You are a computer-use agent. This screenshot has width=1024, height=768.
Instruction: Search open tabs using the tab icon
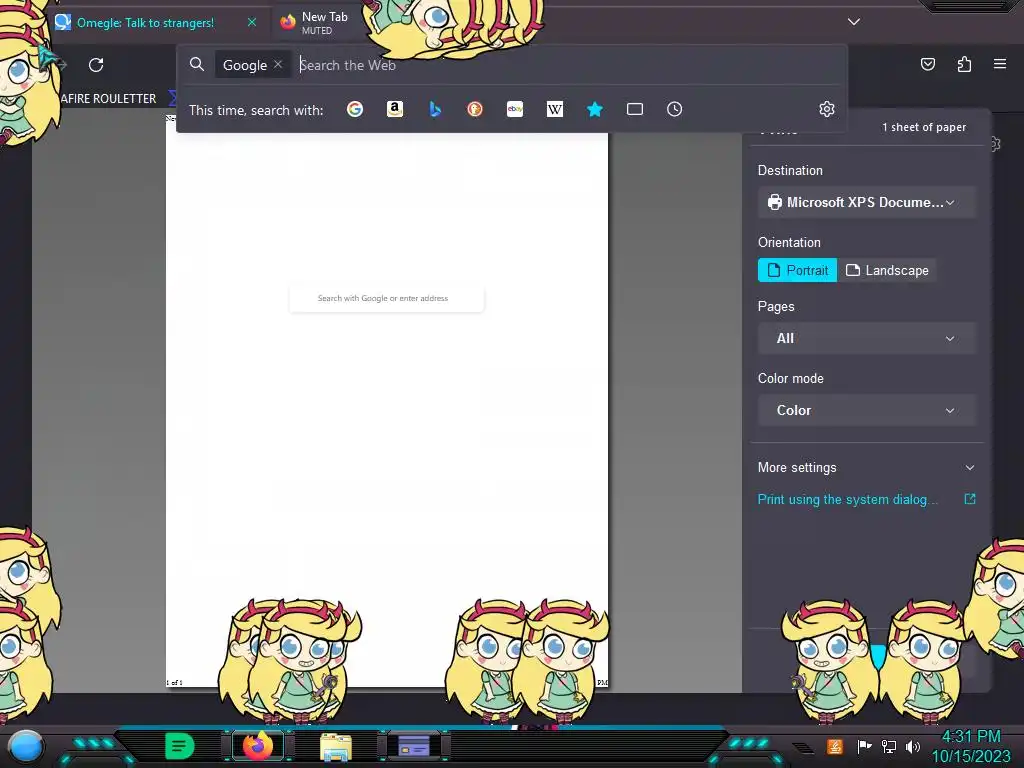point(635,109)
